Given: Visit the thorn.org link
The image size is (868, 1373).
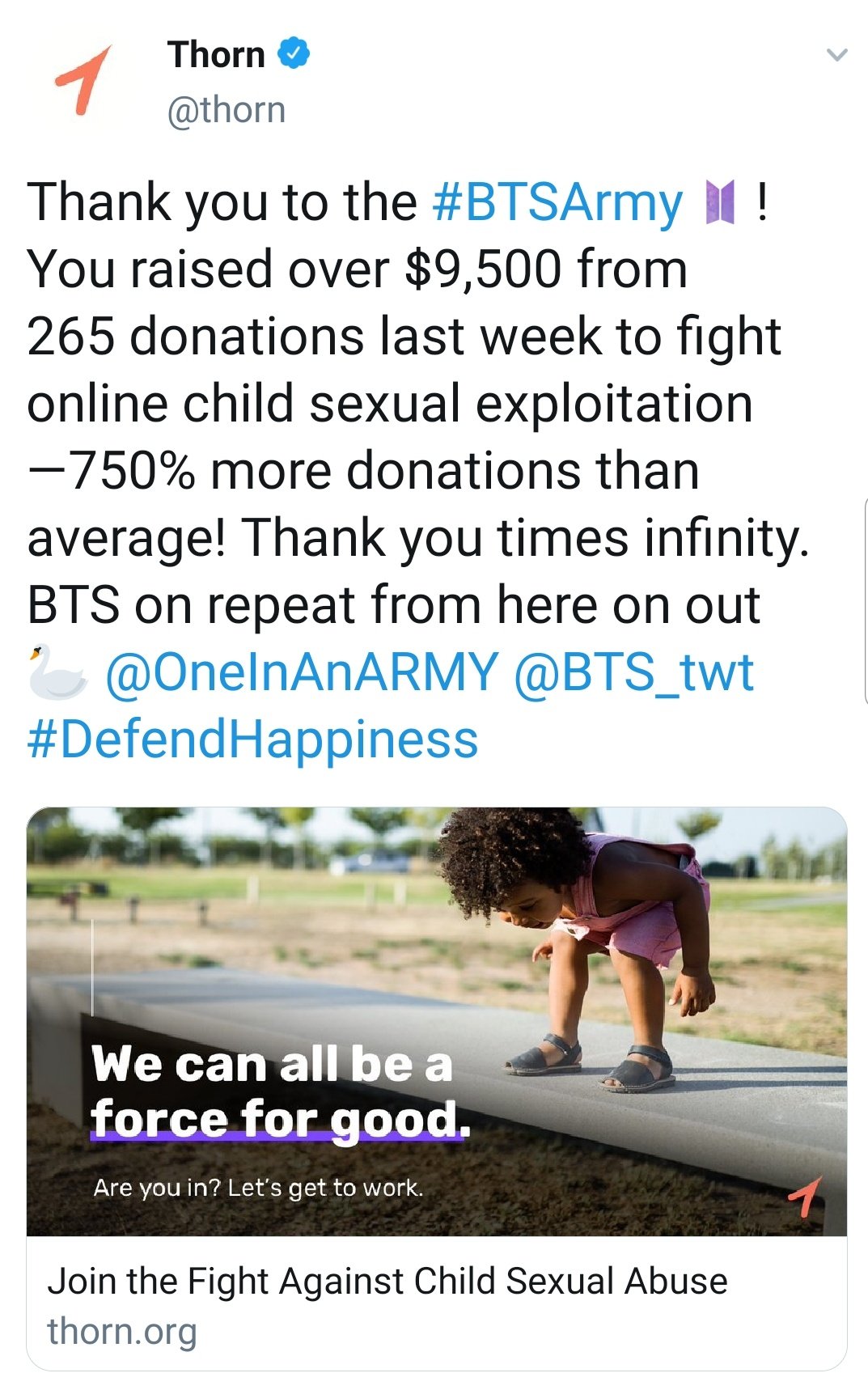Looking at the screenshot, I should coord(122,1331).
